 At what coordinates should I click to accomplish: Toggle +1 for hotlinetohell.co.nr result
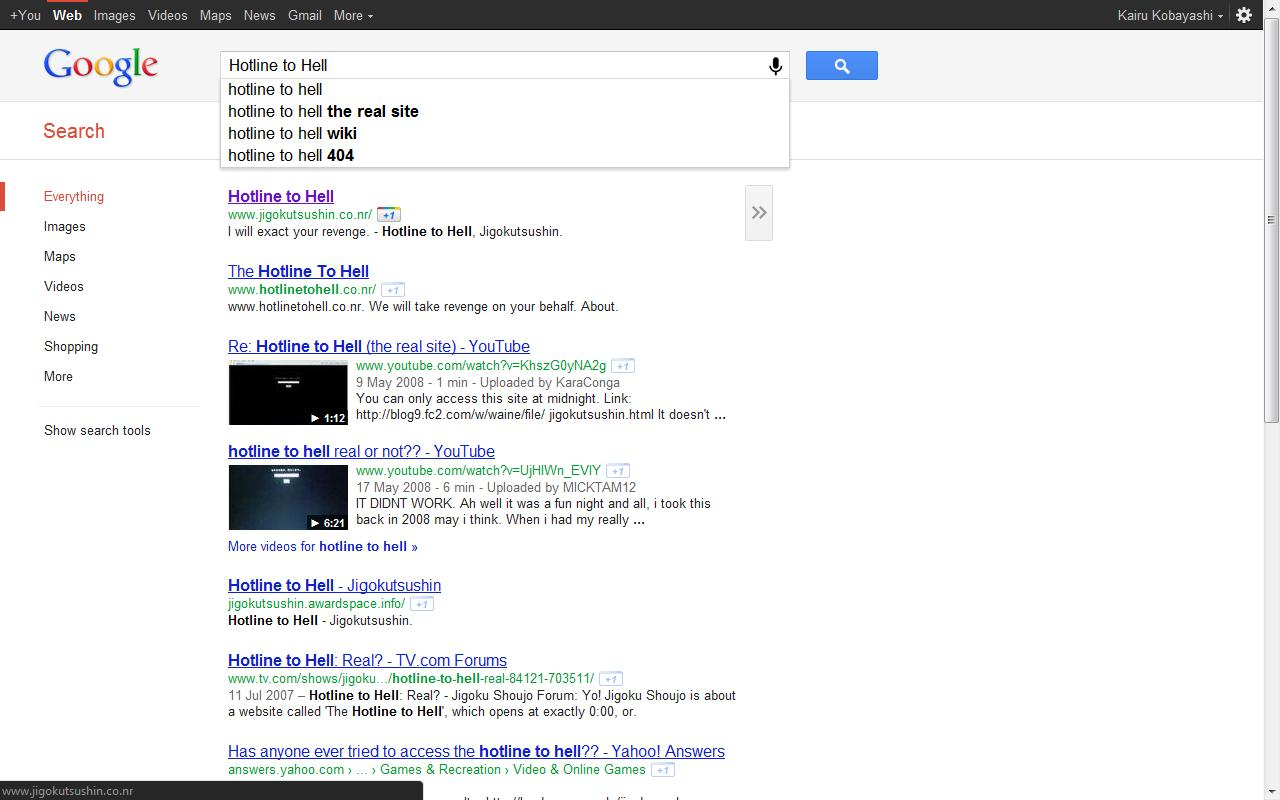point(393,290)
